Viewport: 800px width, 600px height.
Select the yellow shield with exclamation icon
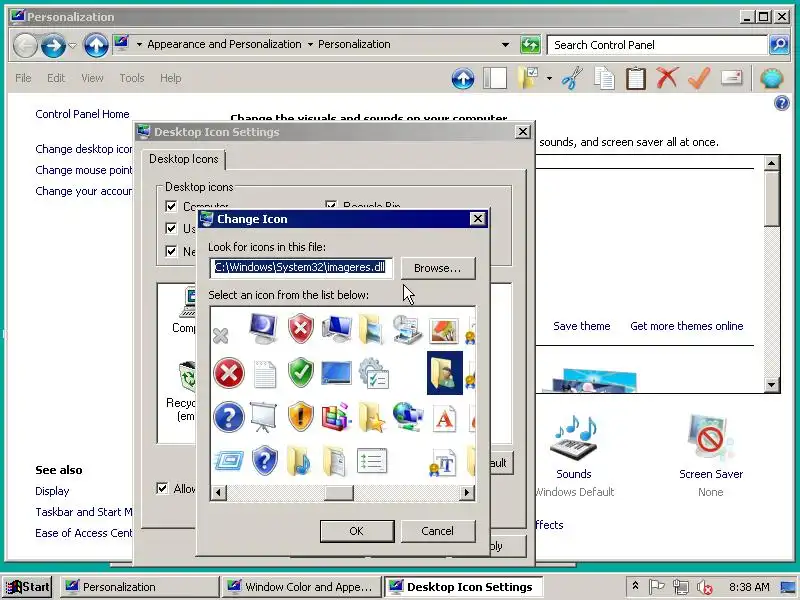pos(301,417)
